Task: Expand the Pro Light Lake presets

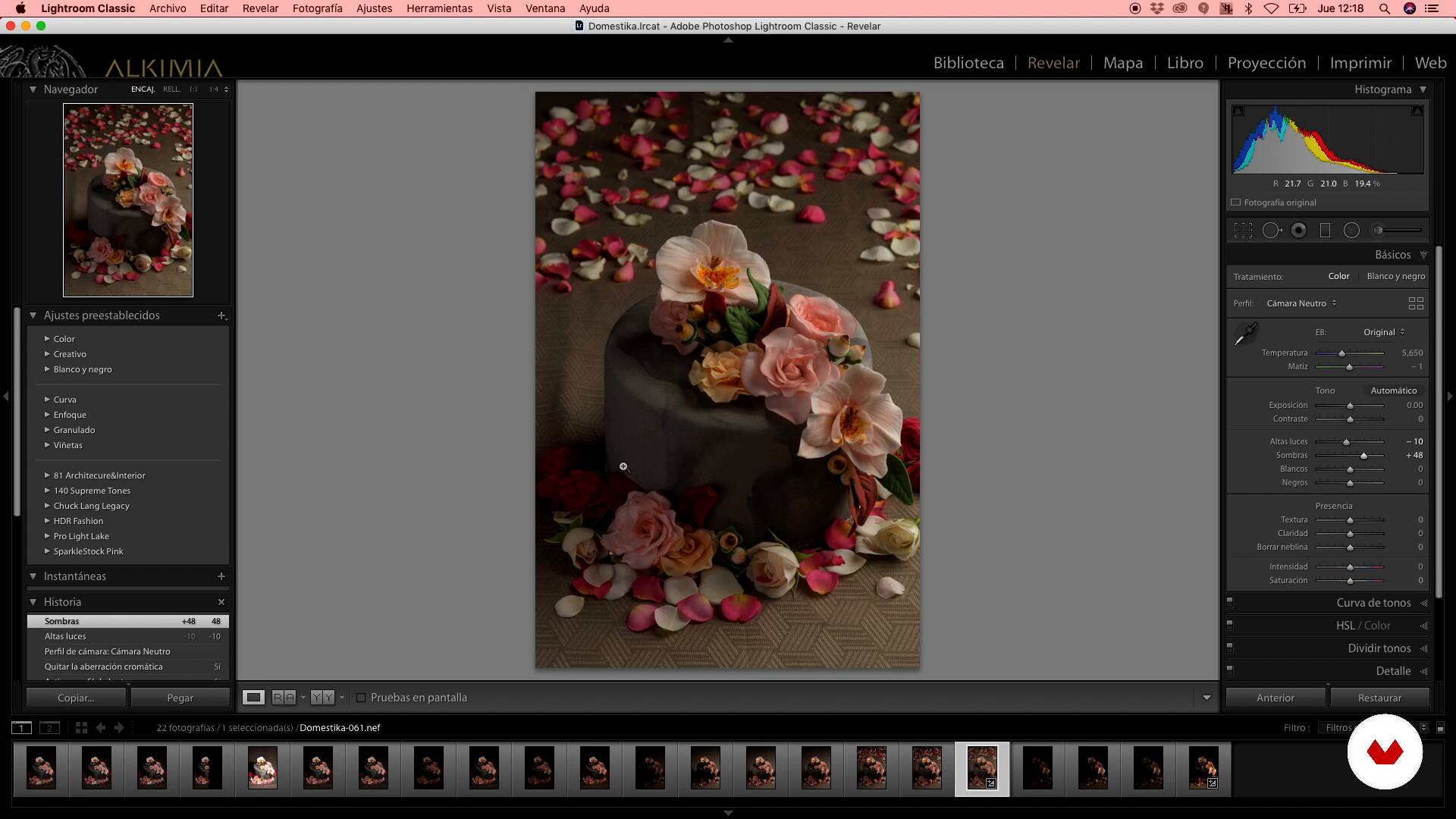Action: tap(47, 536)
